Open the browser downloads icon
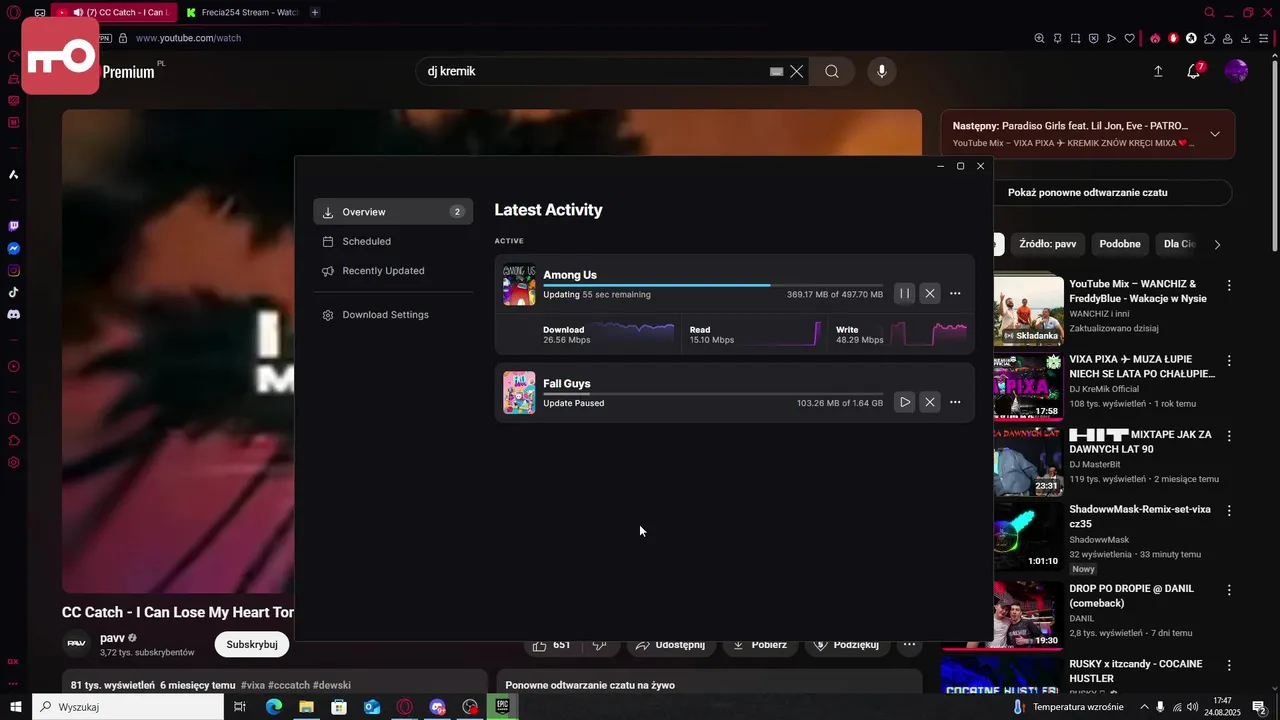The image size is (1280, 720). 1246,38
